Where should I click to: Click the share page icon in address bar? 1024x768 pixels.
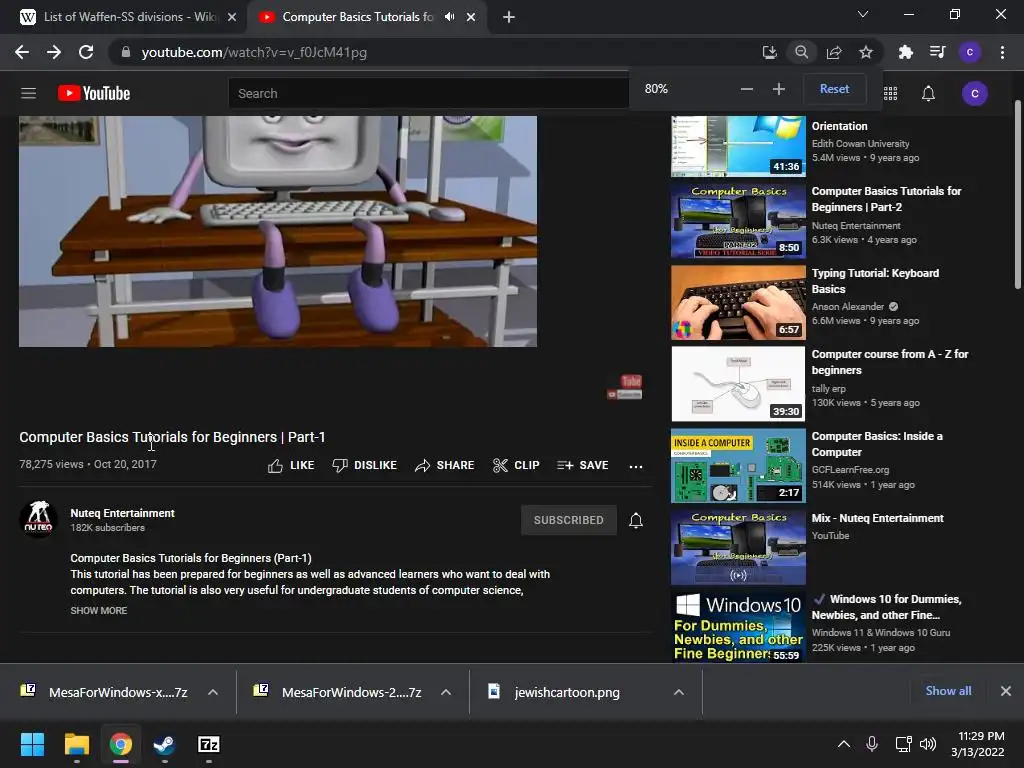(833, 52)
